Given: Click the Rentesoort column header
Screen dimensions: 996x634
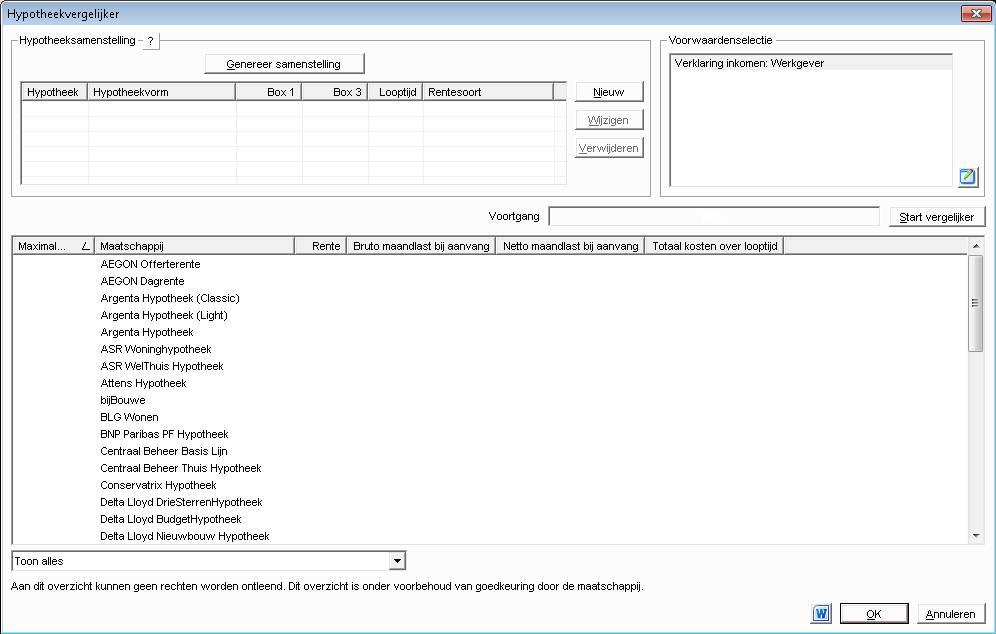Looking at the screenshot, I should [488, 92].
